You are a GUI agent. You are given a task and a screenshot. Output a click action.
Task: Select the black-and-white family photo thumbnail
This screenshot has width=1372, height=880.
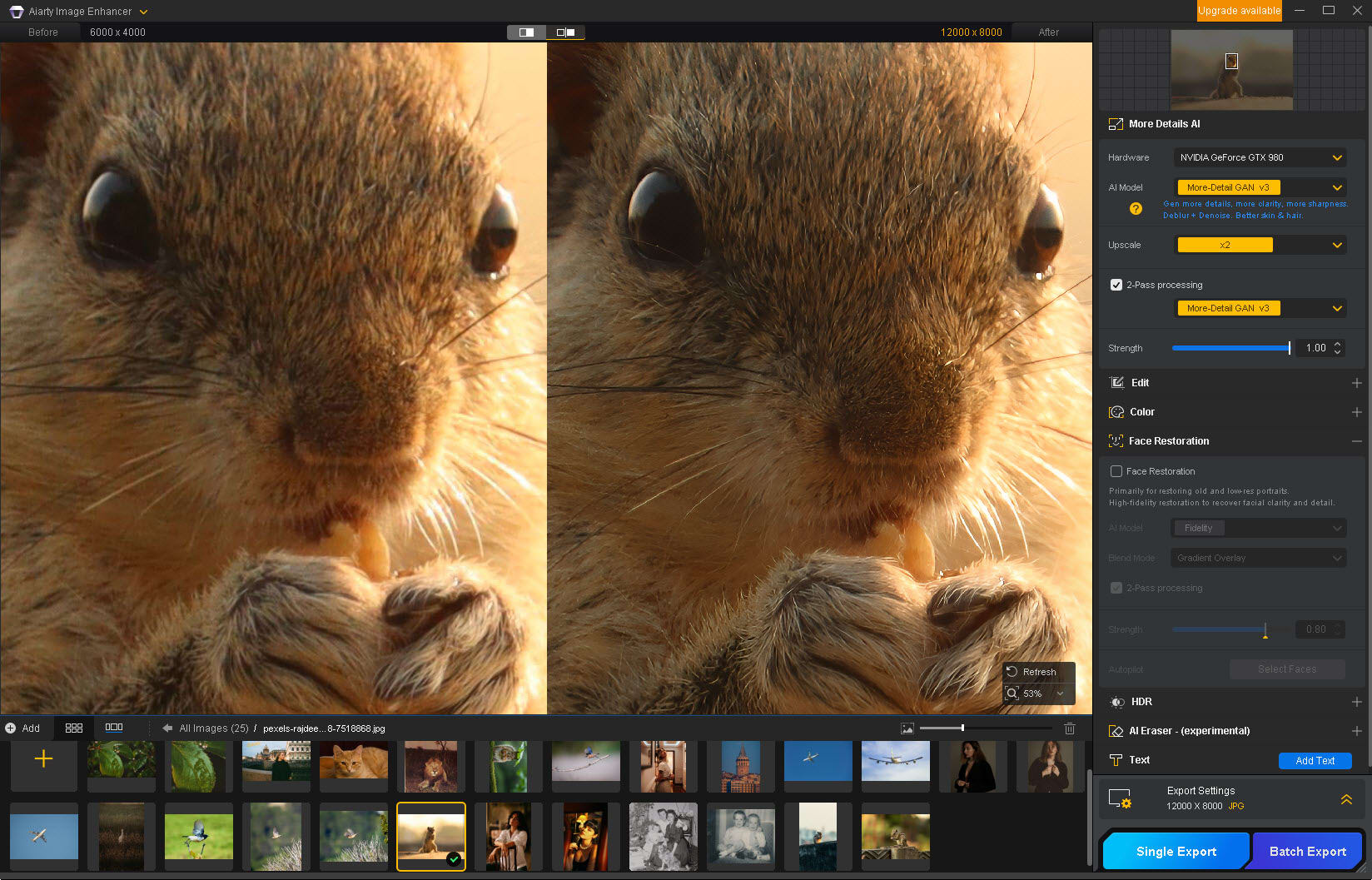[x=664, y=837]
